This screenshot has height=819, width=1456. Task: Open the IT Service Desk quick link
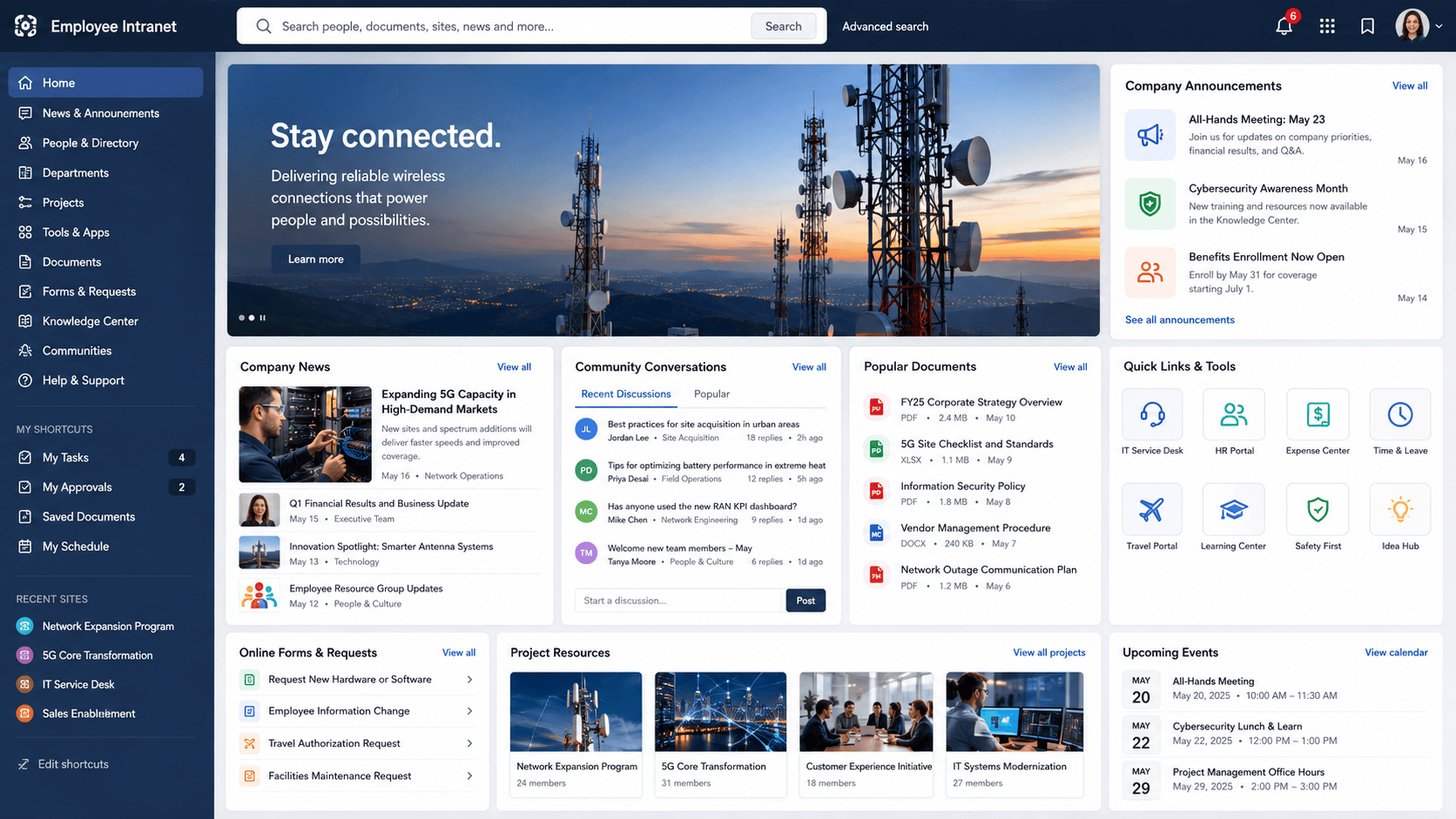[x=1152, y=415]
